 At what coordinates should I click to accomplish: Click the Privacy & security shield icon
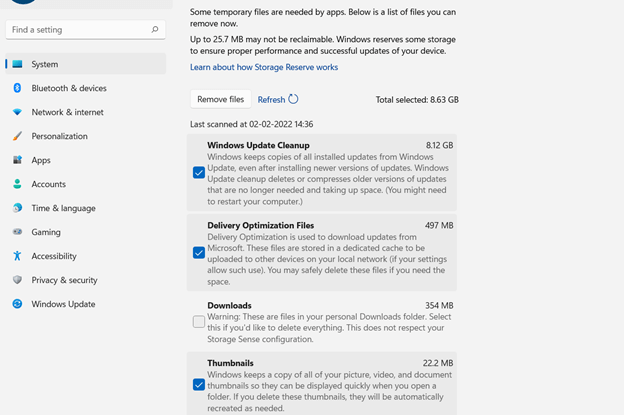(17, 280)
